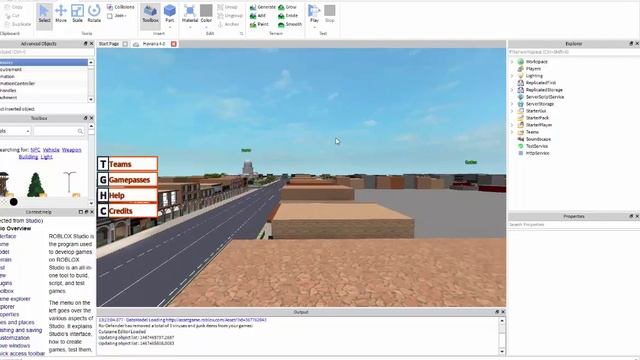The height and width of the screenshot is (360, 640).
Task: Expand the StarterGui node
Action: (512, 111)
